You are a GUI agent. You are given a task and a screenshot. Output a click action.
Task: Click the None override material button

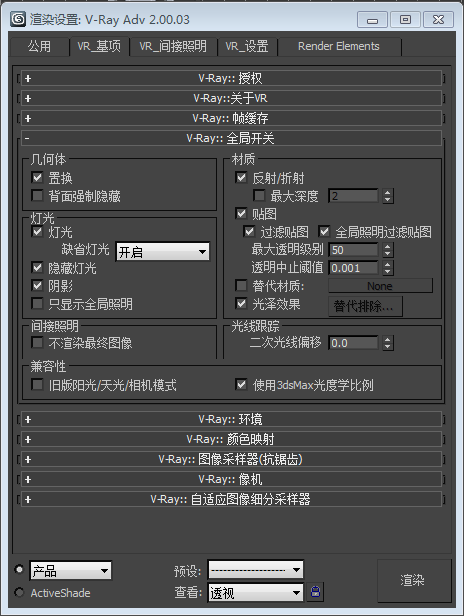[380, 286]
